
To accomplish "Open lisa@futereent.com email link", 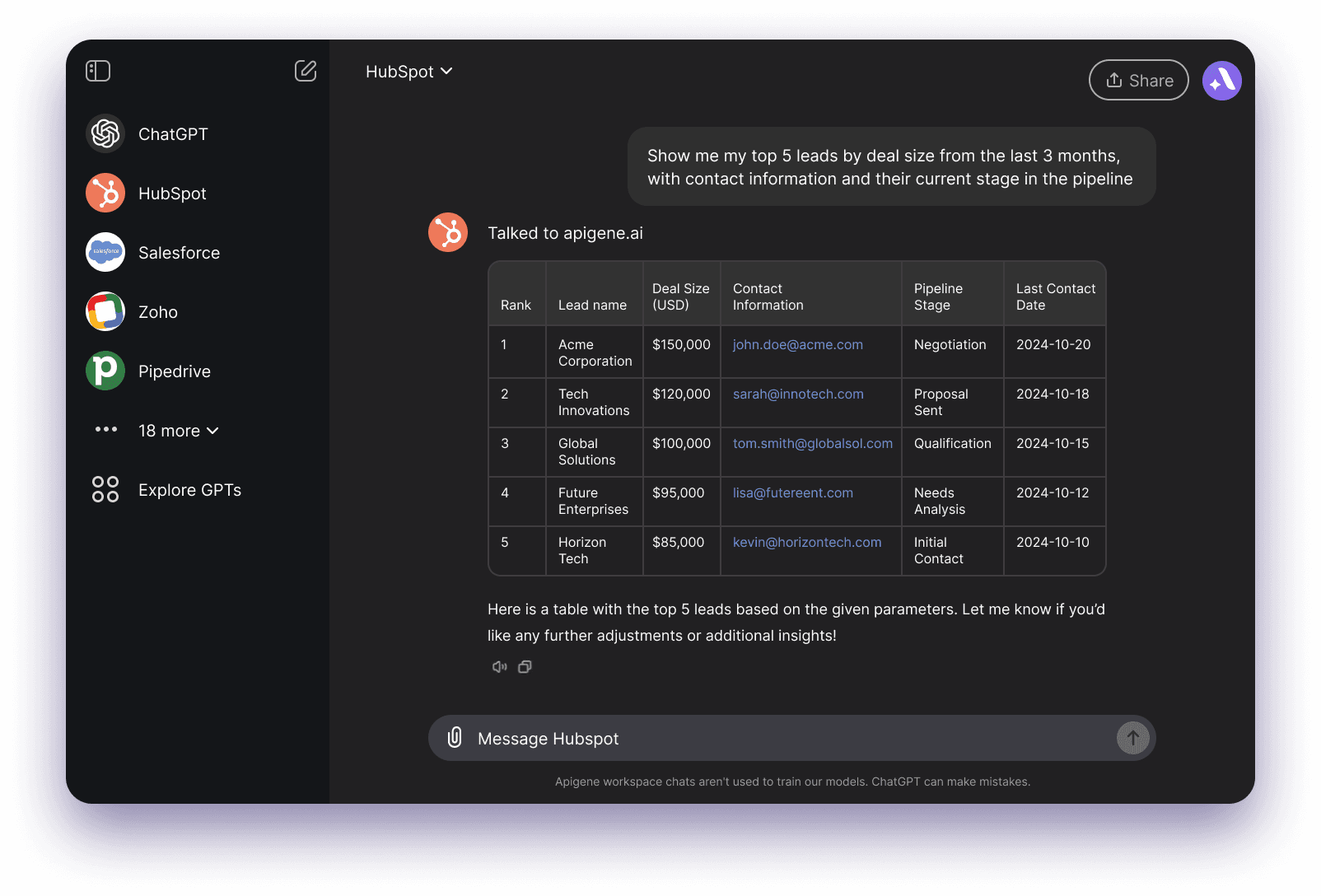I will (793, 493).
